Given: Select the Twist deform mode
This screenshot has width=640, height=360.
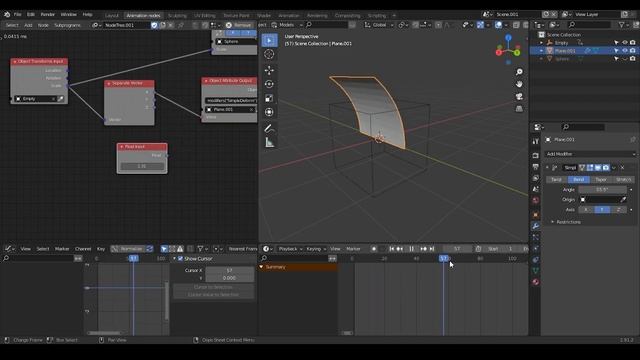Looking at the screenshot, I should 557,180.
